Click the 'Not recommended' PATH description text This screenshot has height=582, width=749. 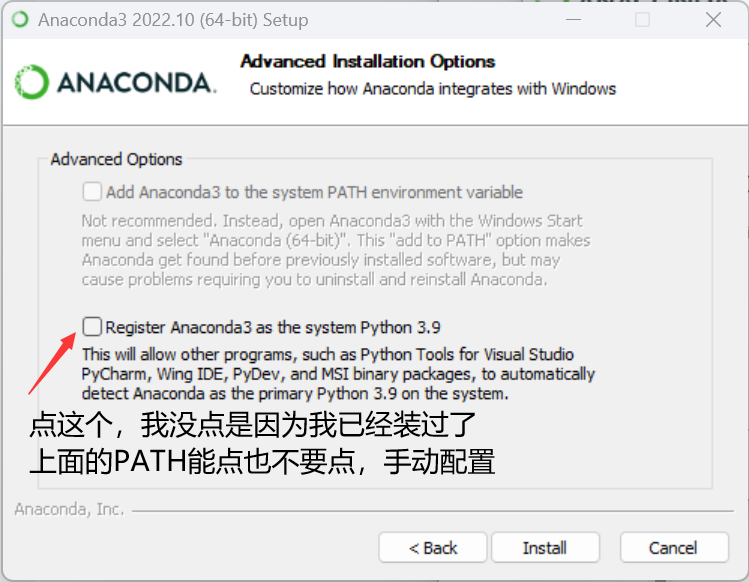[x=336, y=250]
